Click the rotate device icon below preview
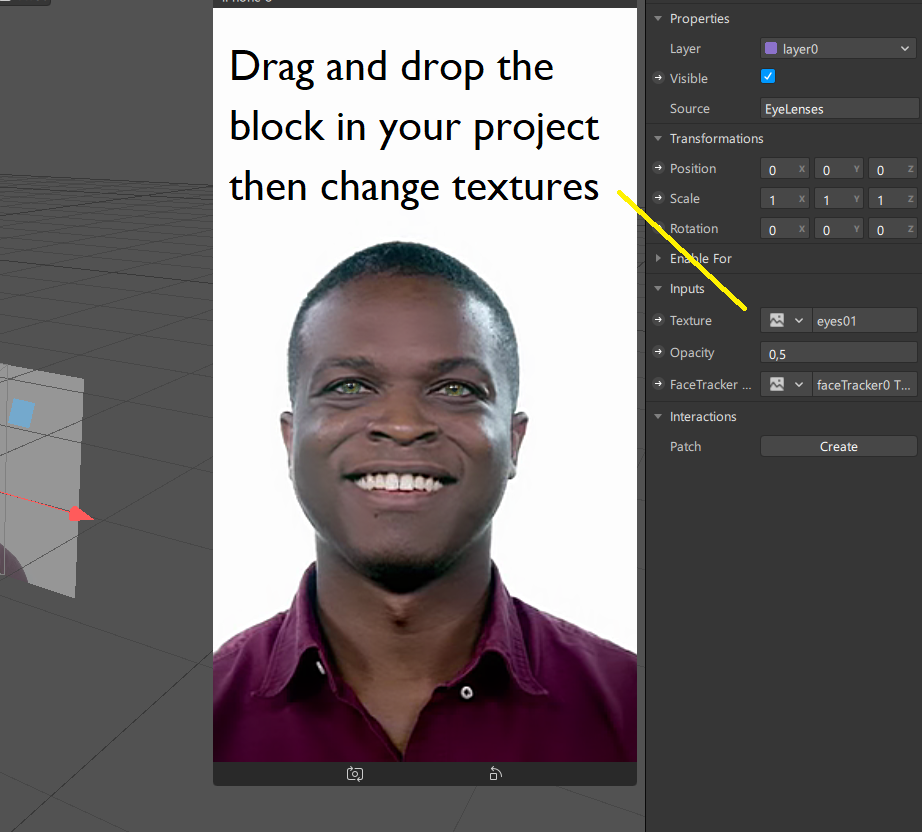Image resolution: width=922 pixels, height=832 pixels. pyautogui.click(x=496, y=774)
